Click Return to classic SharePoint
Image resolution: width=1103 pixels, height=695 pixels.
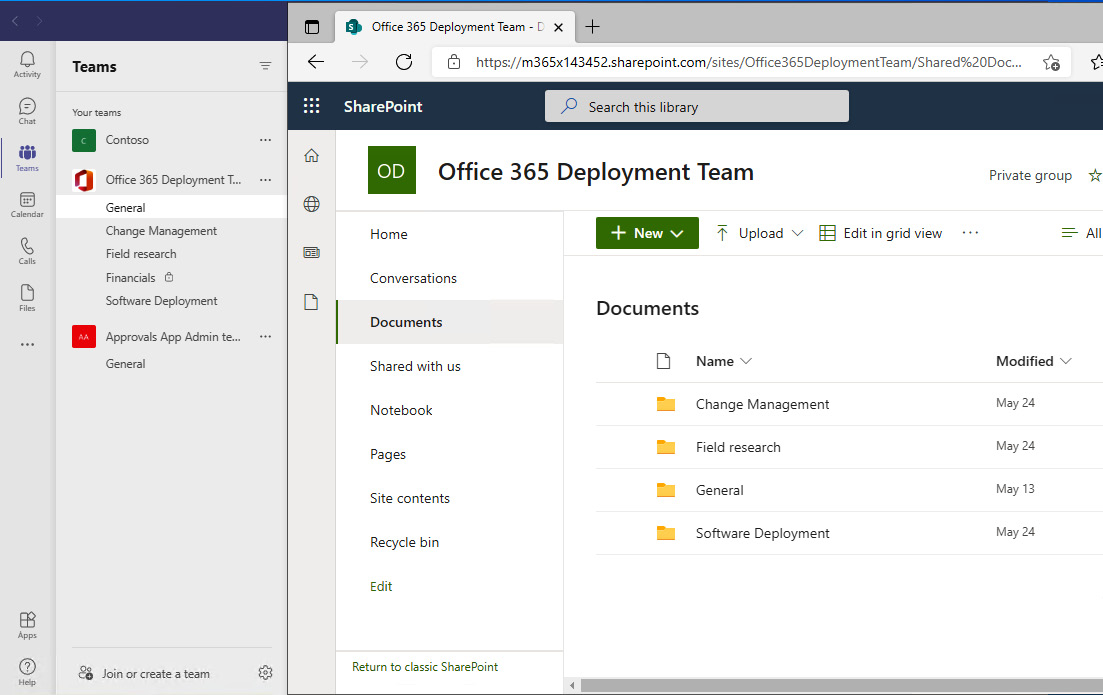(x=425, y=667)
